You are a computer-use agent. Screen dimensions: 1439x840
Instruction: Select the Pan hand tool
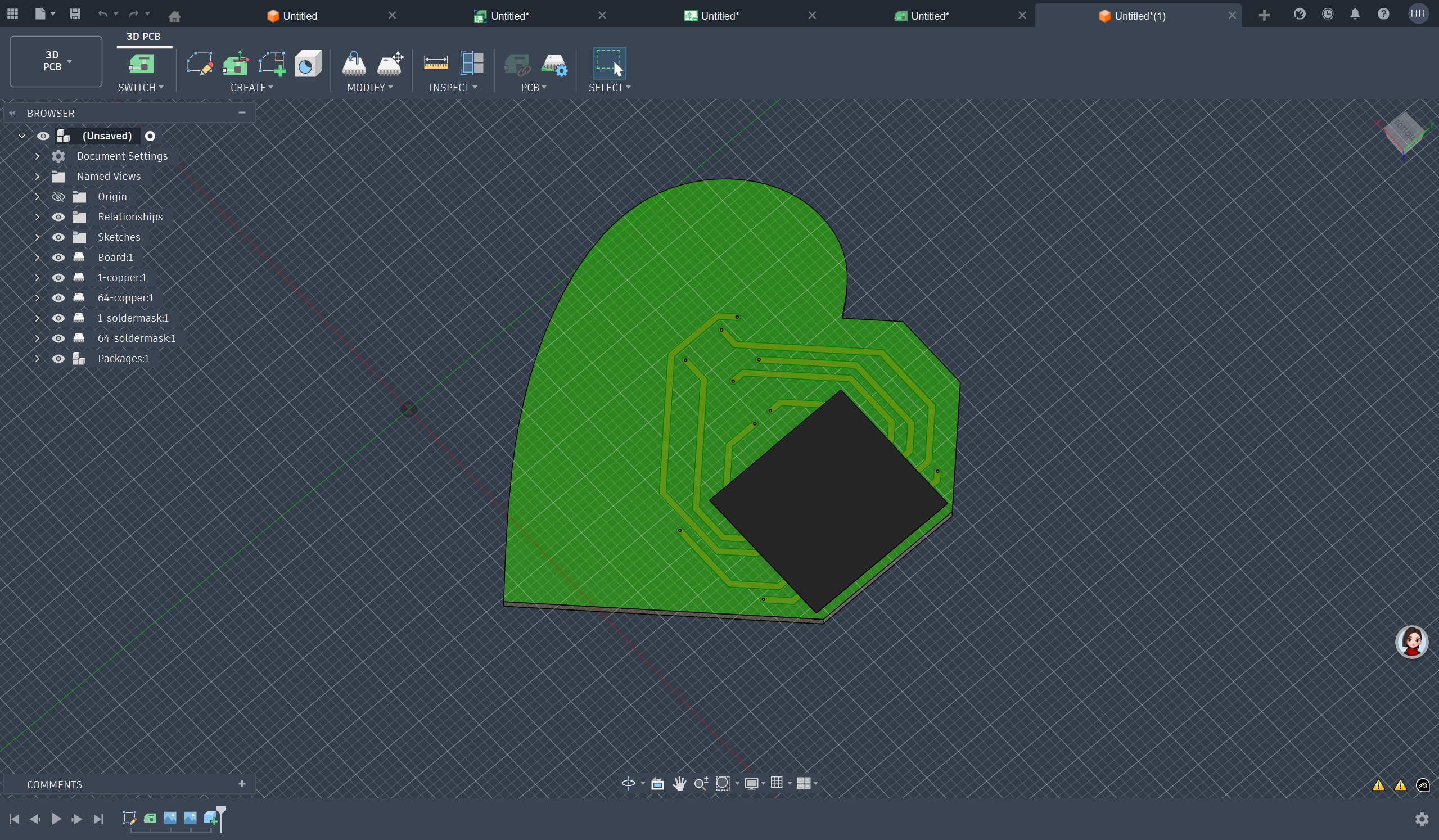(x=679, y=783)
